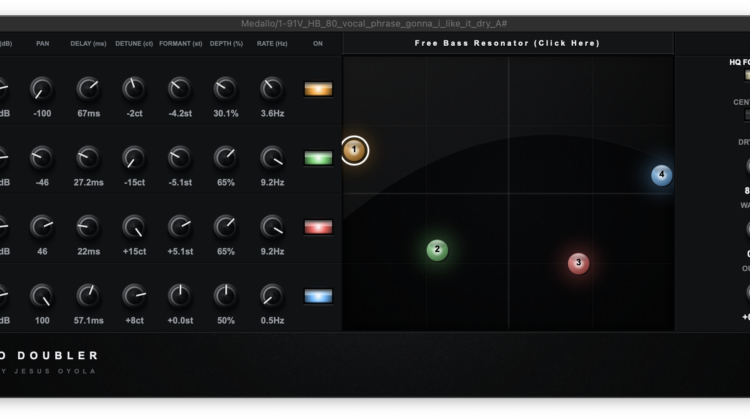Image resolution: width=750 pixels, height=420 pixels.
Task: Click window title with vocal phrase filename
Action: 374,23
